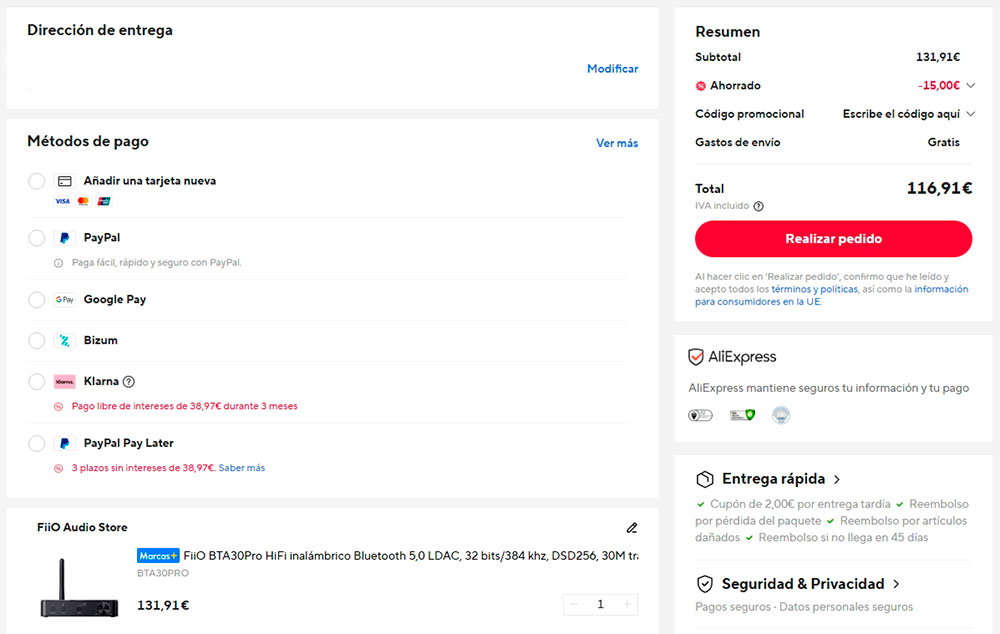Click the PayPal Pay Later logo icon

point(64,443)
